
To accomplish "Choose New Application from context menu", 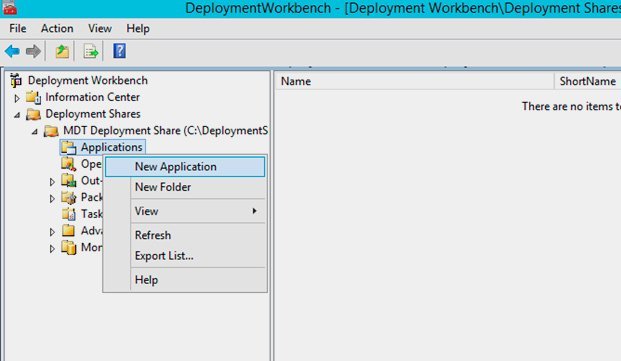I will click(x=185, y=167).
